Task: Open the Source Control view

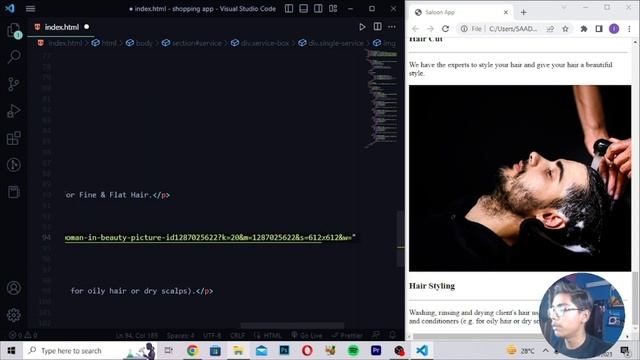Action: [x=13, y=84]
